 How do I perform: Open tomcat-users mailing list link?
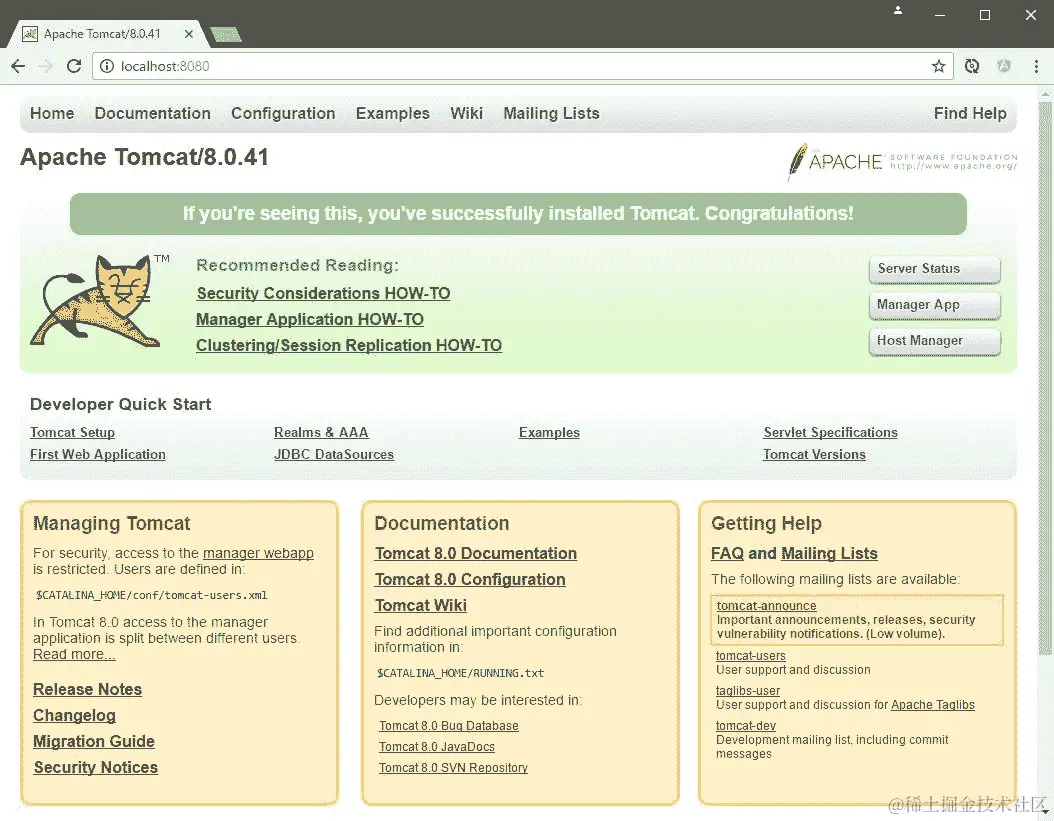pos(750,656)
